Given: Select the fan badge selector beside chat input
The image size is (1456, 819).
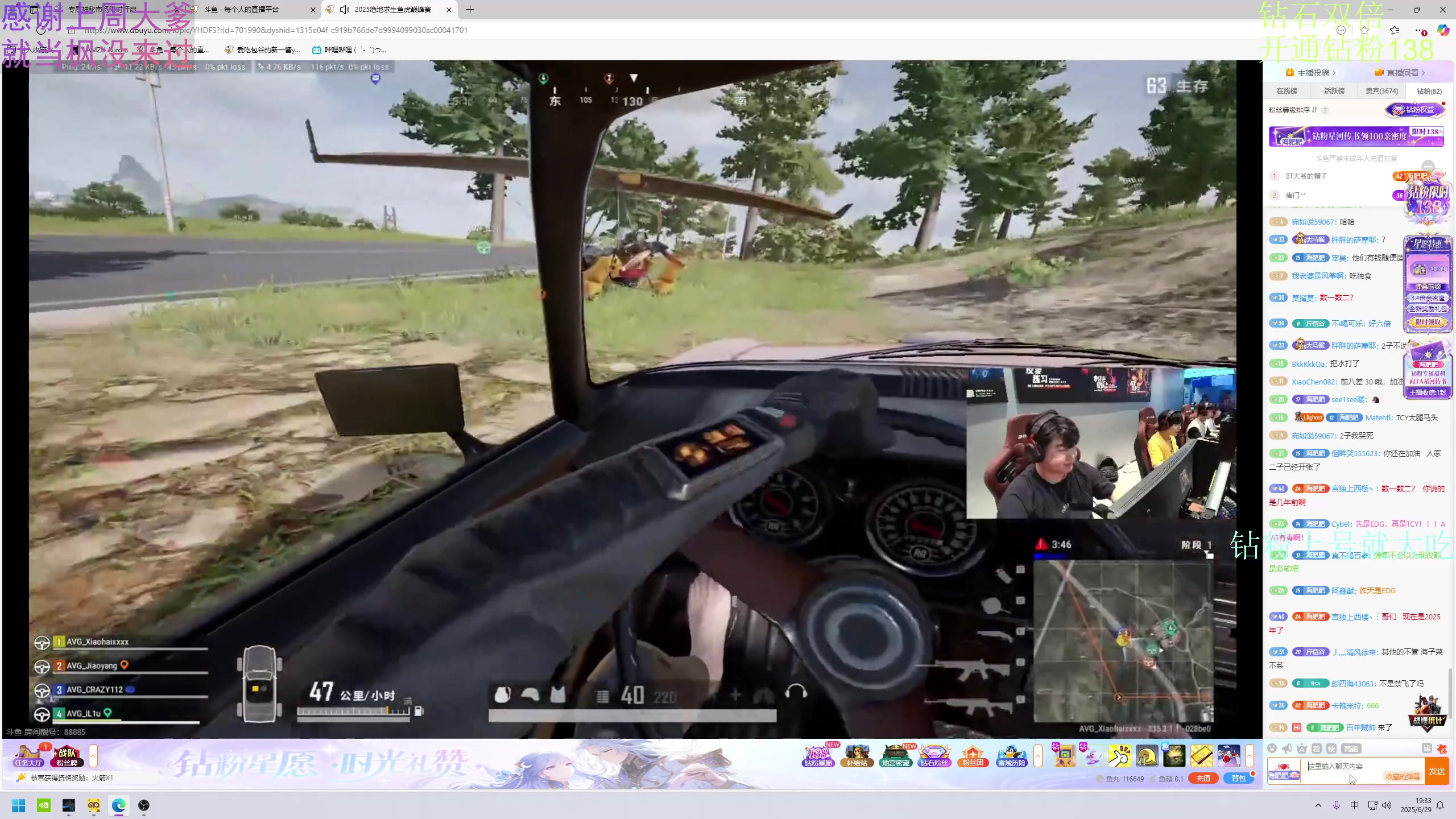Looking at the screenshot, I should (1284, 771).
